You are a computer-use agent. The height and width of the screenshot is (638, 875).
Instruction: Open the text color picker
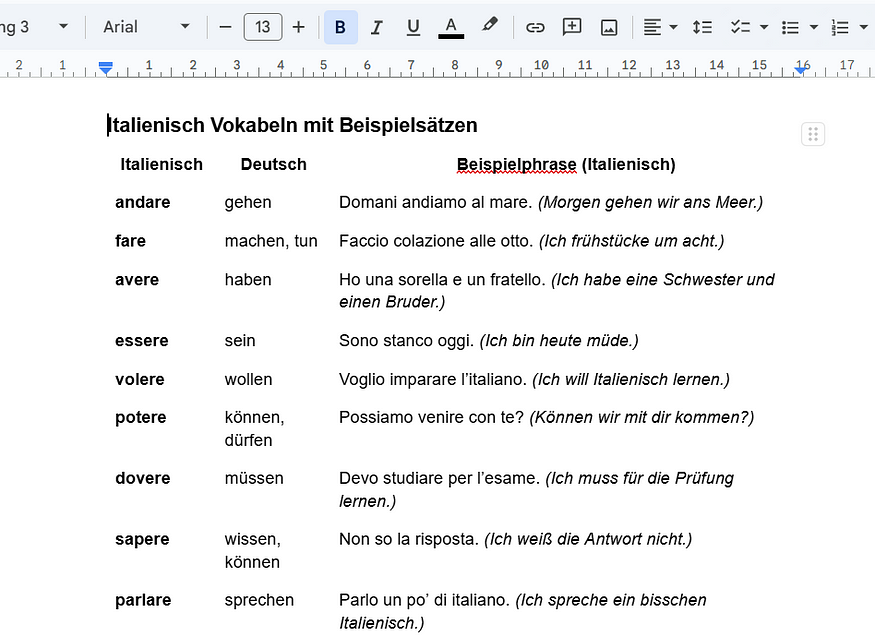451,27
